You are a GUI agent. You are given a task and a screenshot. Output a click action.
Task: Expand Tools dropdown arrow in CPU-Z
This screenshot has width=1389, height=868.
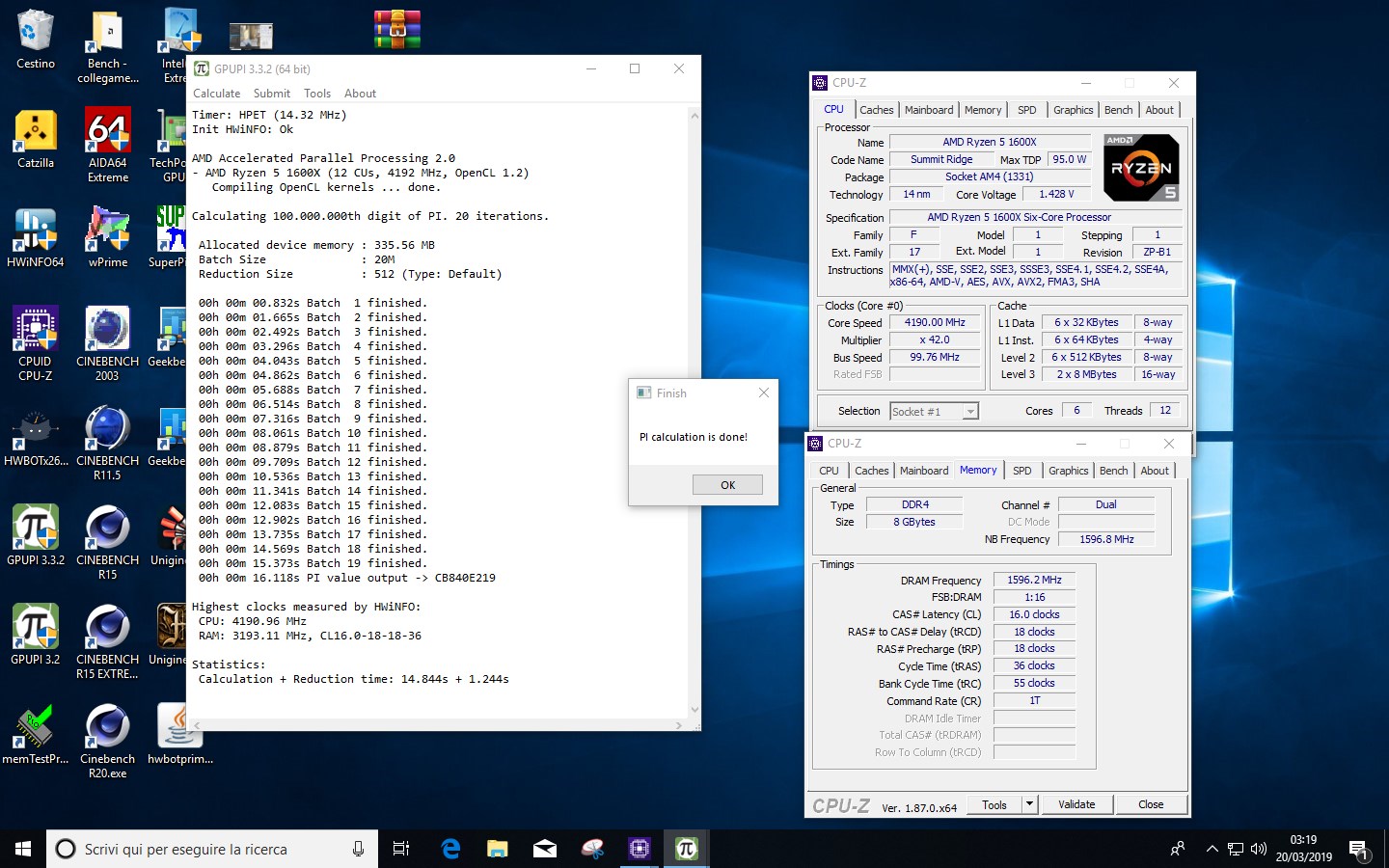point(1029,804)
